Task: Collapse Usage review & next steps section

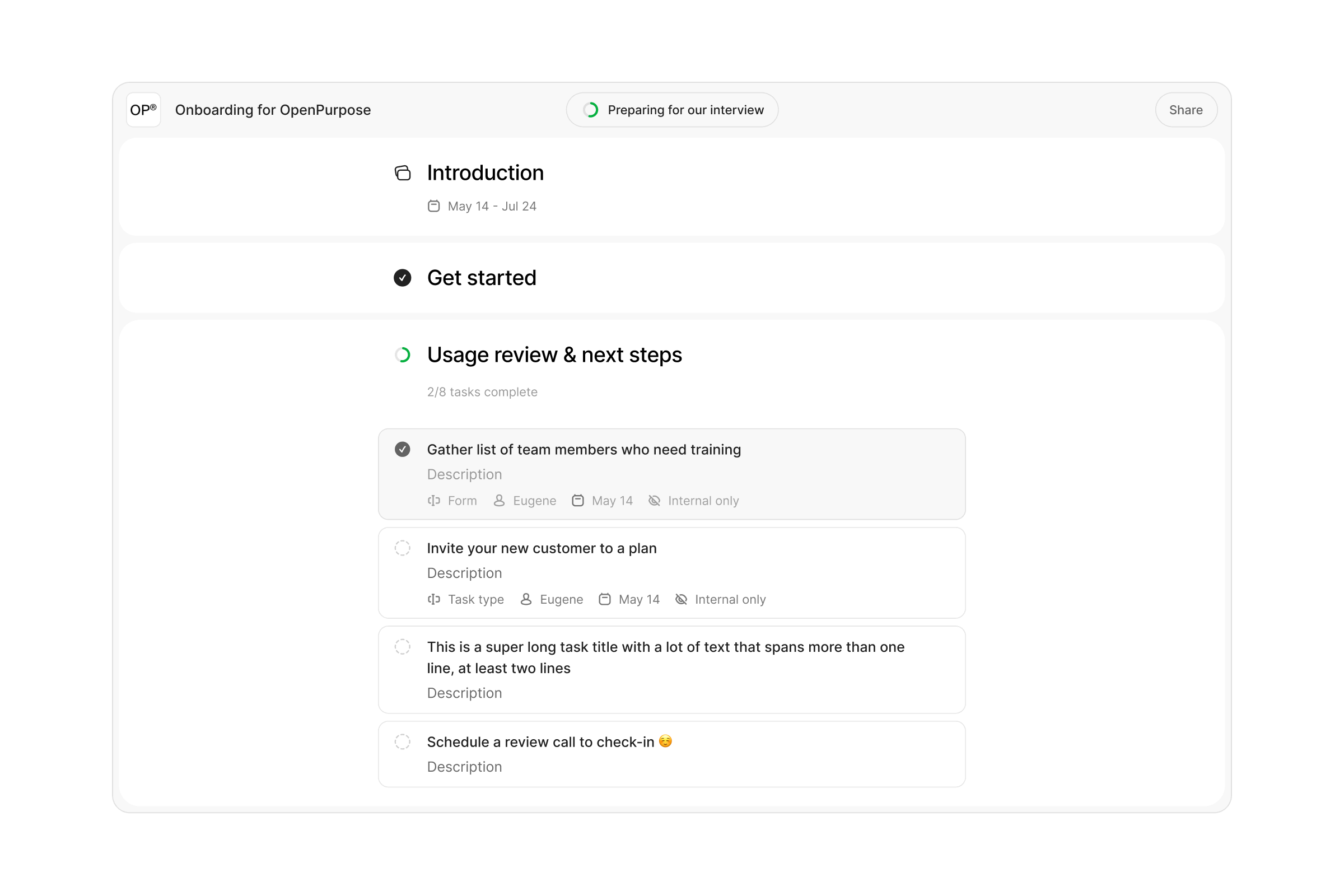Action: pyautogui.click(x=554, y=355)
